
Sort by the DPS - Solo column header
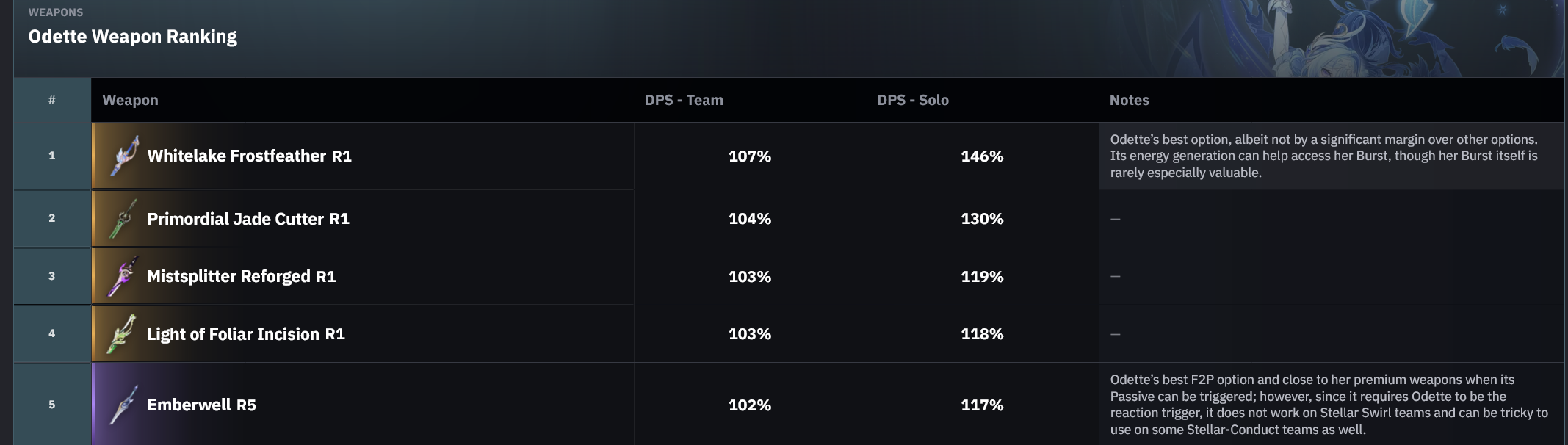[x=913, y=100]
